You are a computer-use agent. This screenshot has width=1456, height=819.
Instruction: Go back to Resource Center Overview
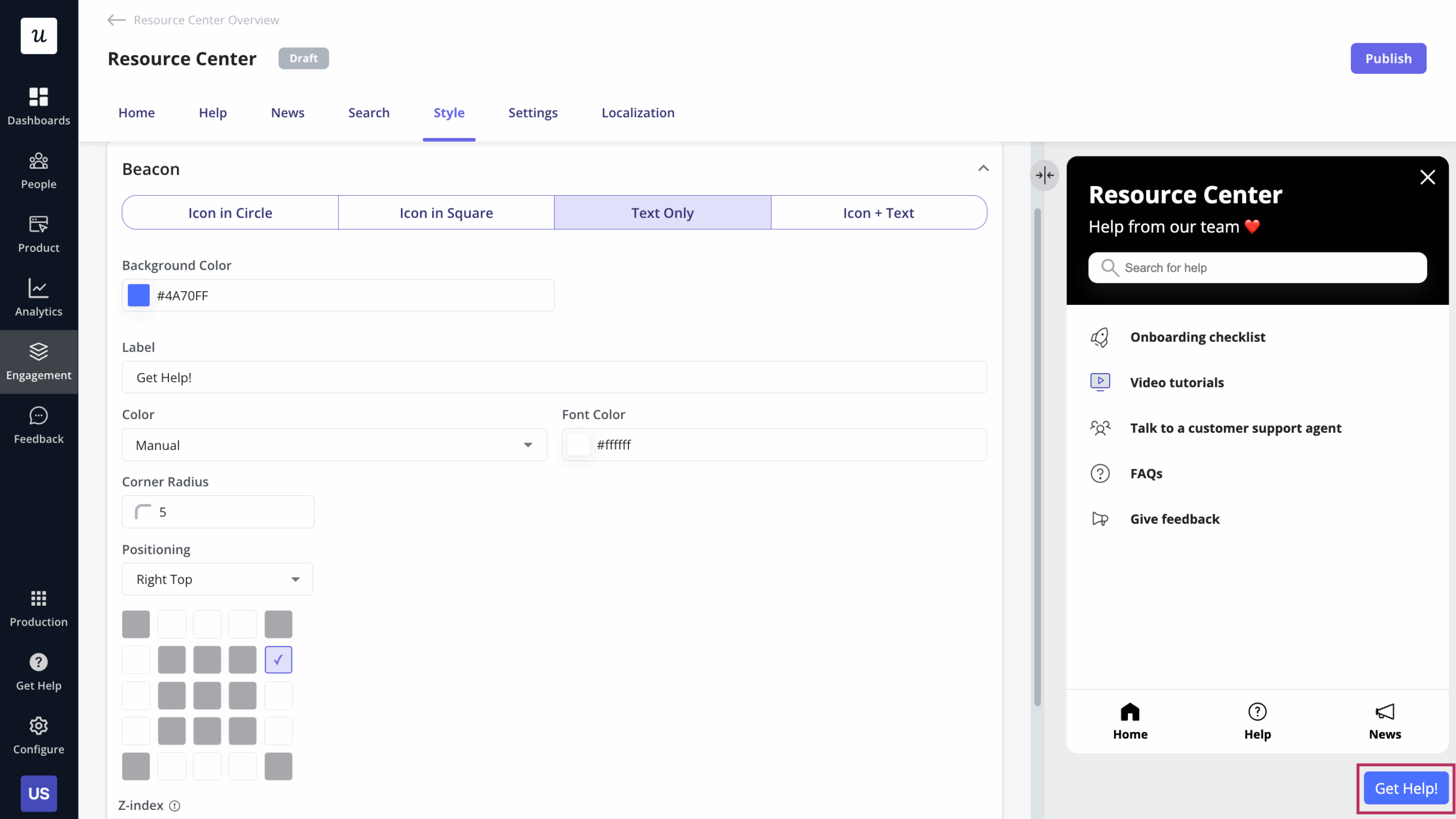(x=193, y=20)
